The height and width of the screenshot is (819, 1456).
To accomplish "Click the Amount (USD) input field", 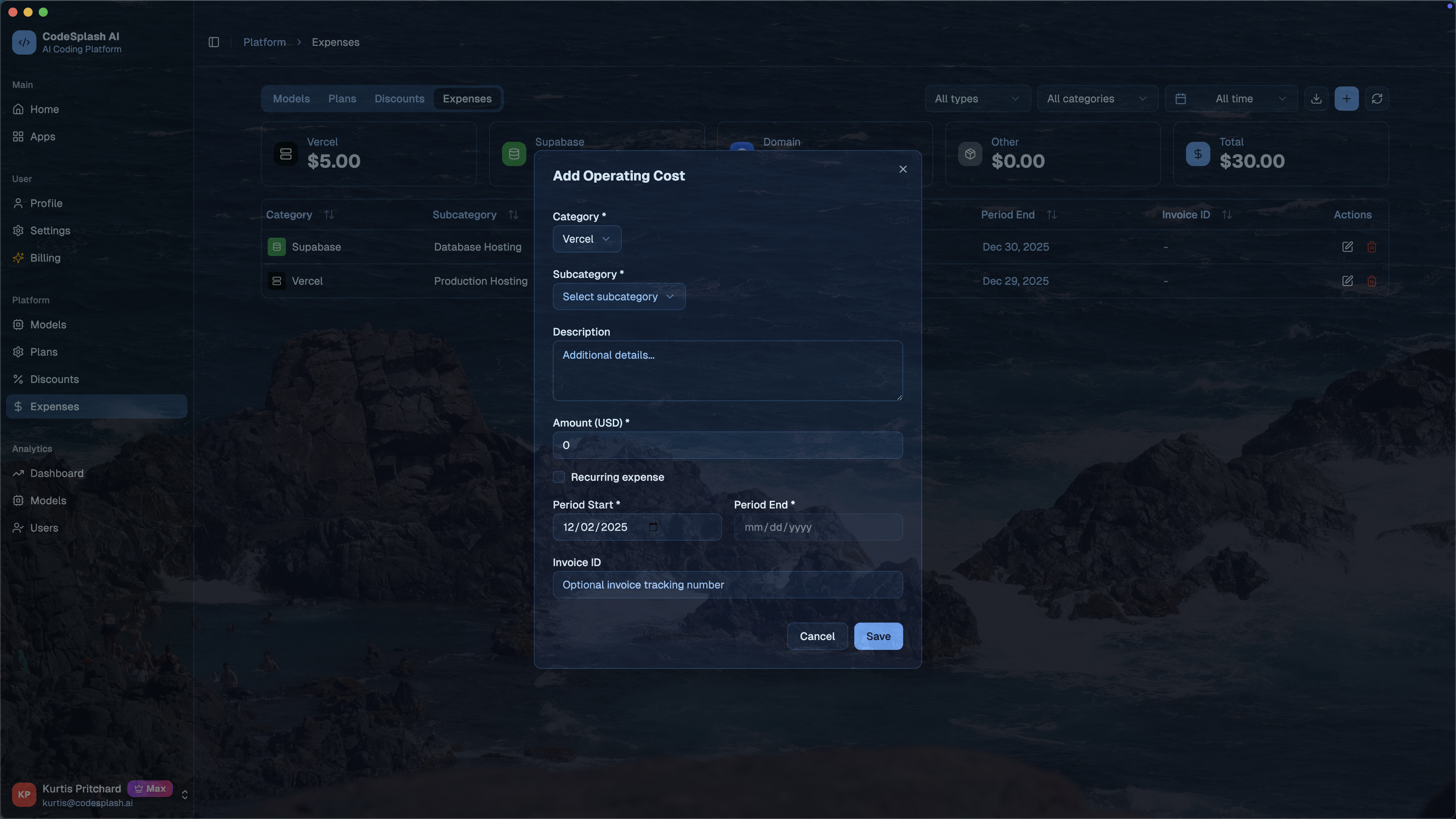I will click(x=728, y=445).
